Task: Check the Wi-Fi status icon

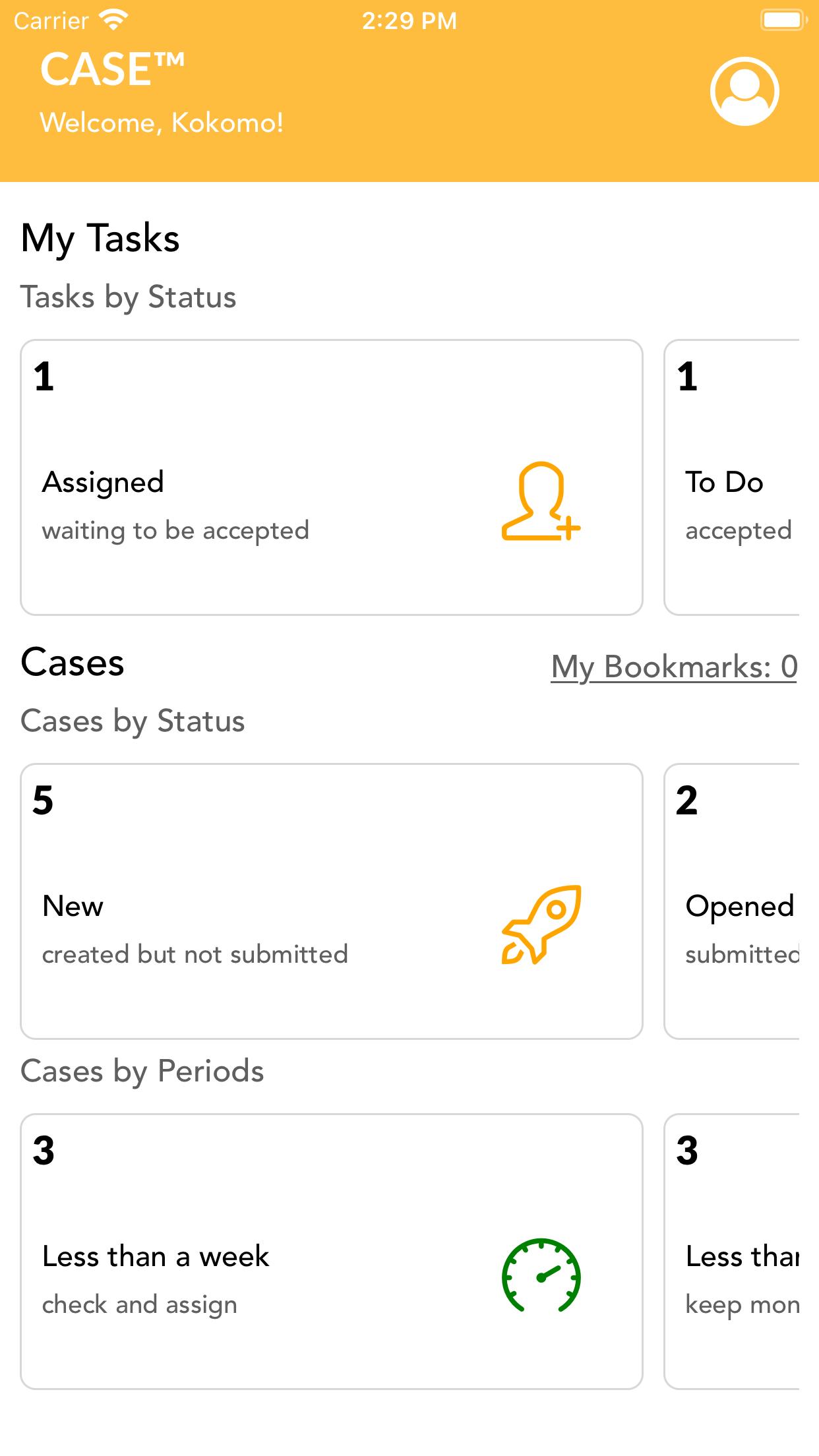Action: click(114, 20)
